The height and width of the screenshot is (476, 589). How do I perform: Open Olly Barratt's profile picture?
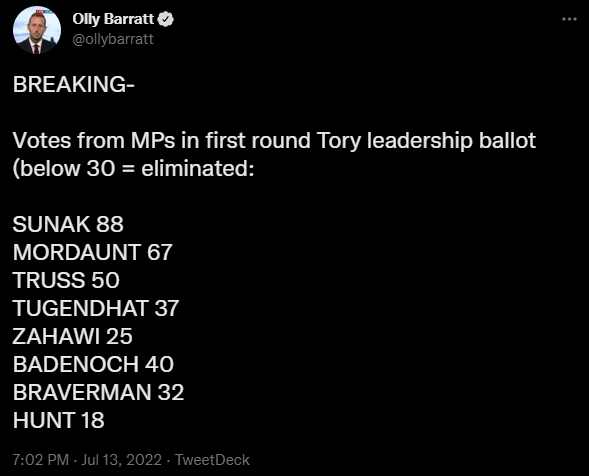click(37, 30)
